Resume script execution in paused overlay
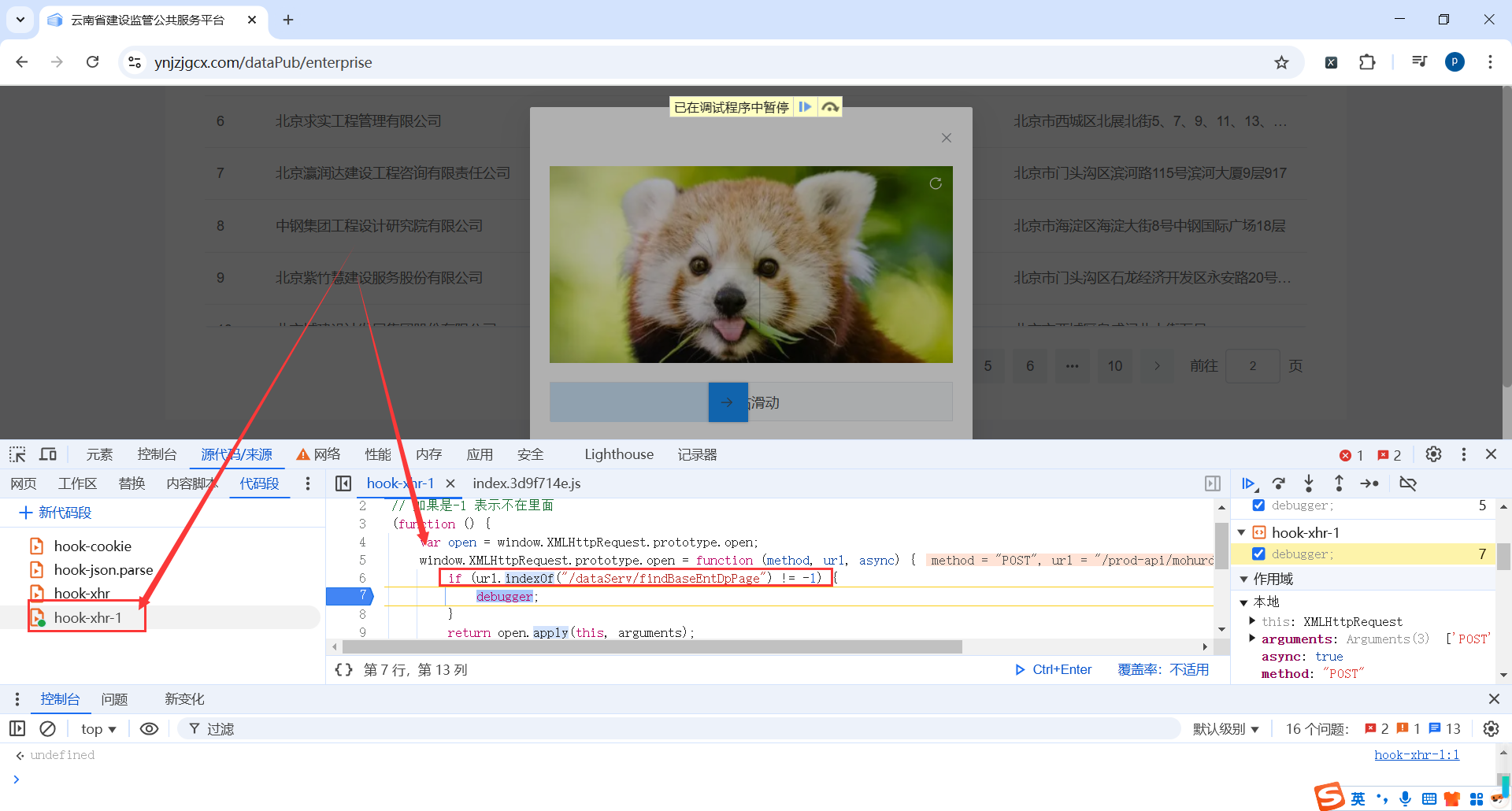The image size is (1512, 811). click(x=805, y=107)
